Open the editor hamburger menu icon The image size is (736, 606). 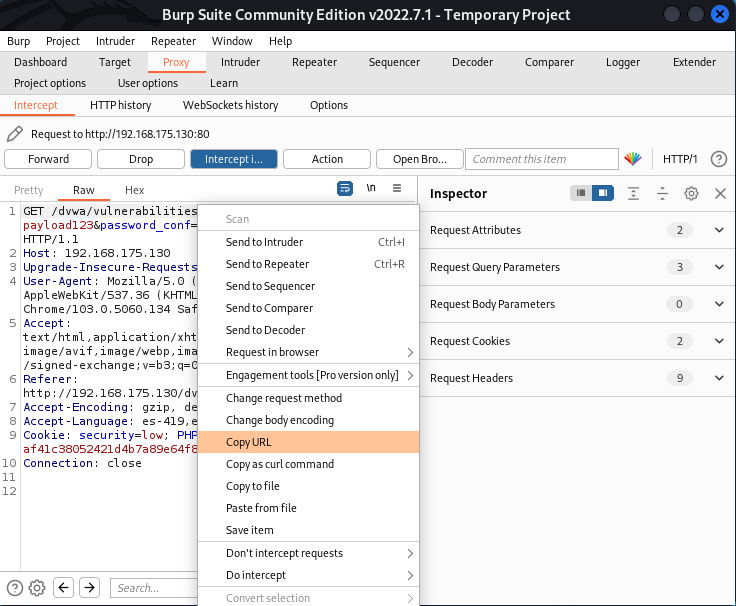[397, 188]
